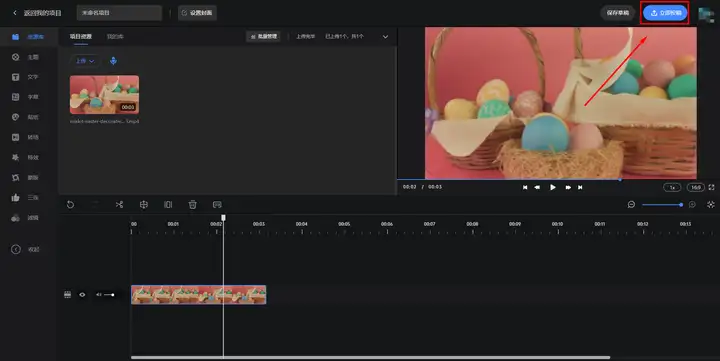This screenshot has height=361, width=720.
Task: Open the upload dropdown in the media panel
Action: 85,61
